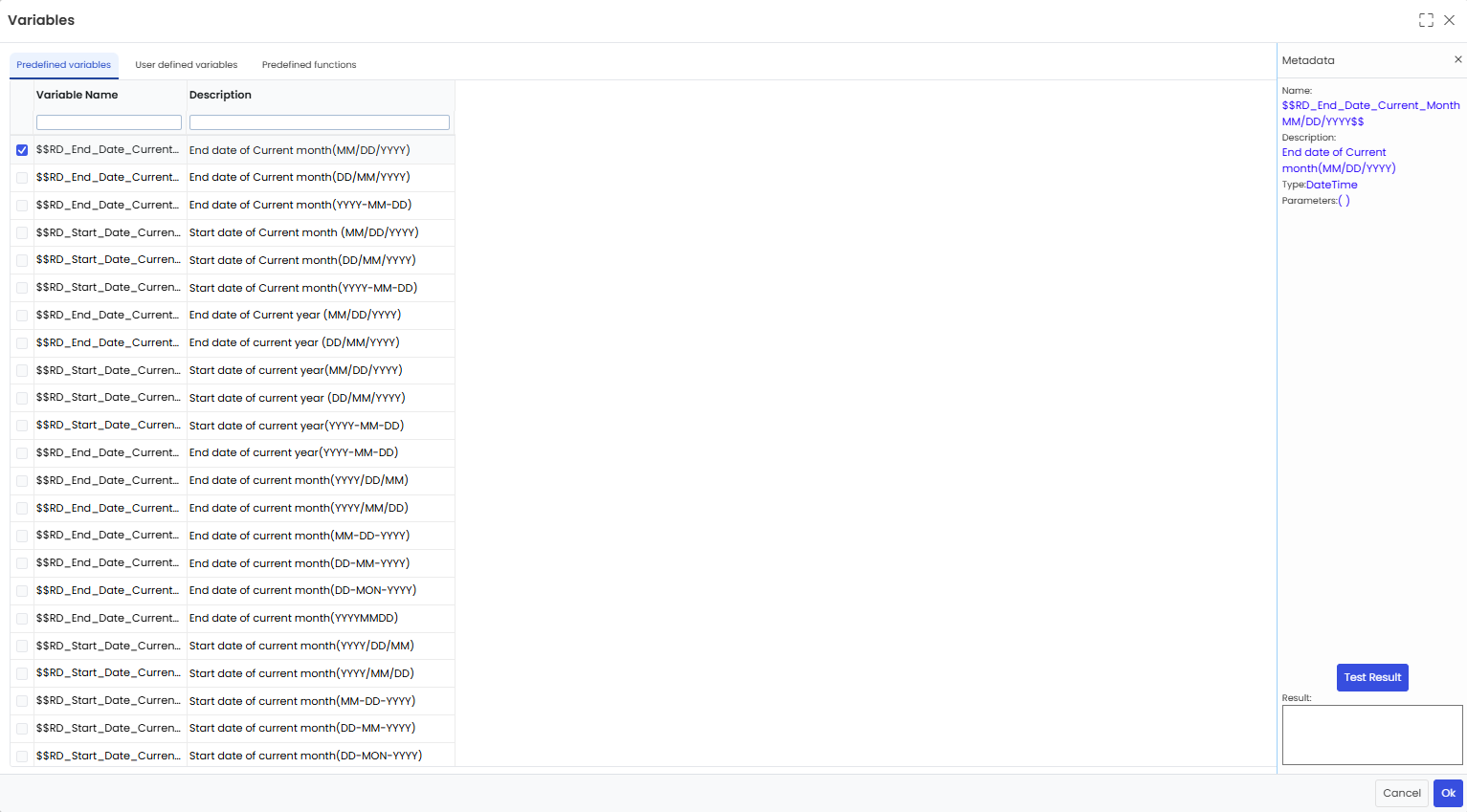Screen dimensions: 1467x812
Task: Check Start date of current month(YYYY/MM/DD) row
Action: tap(22, 673)
